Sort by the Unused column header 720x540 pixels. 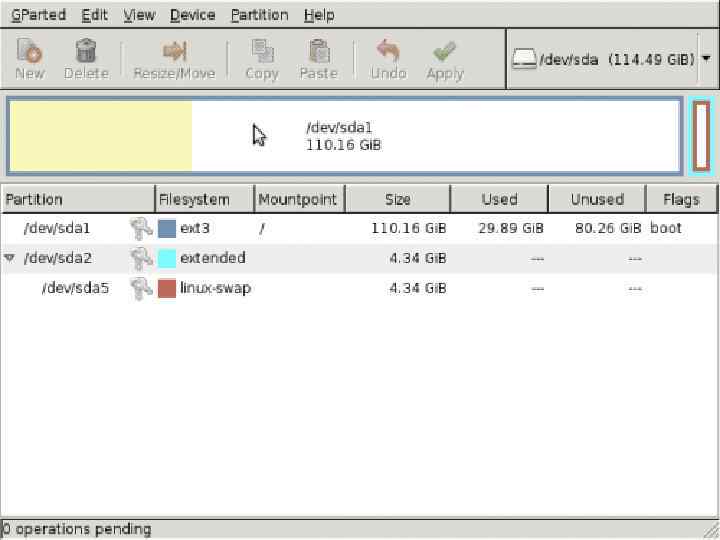tap(597, 199)
